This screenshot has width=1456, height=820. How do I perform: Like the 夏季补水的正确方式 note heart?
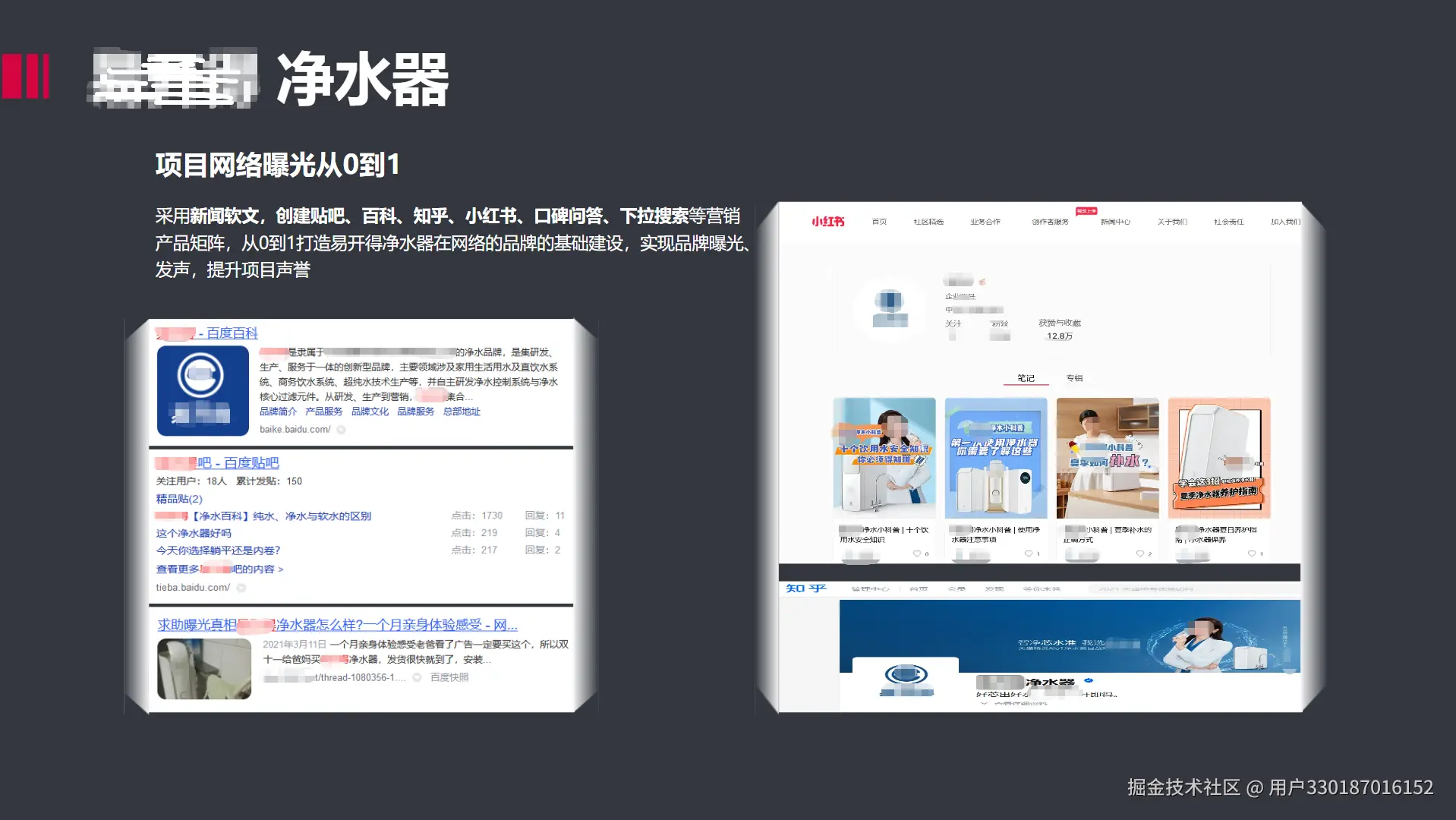coord(1139,554)
